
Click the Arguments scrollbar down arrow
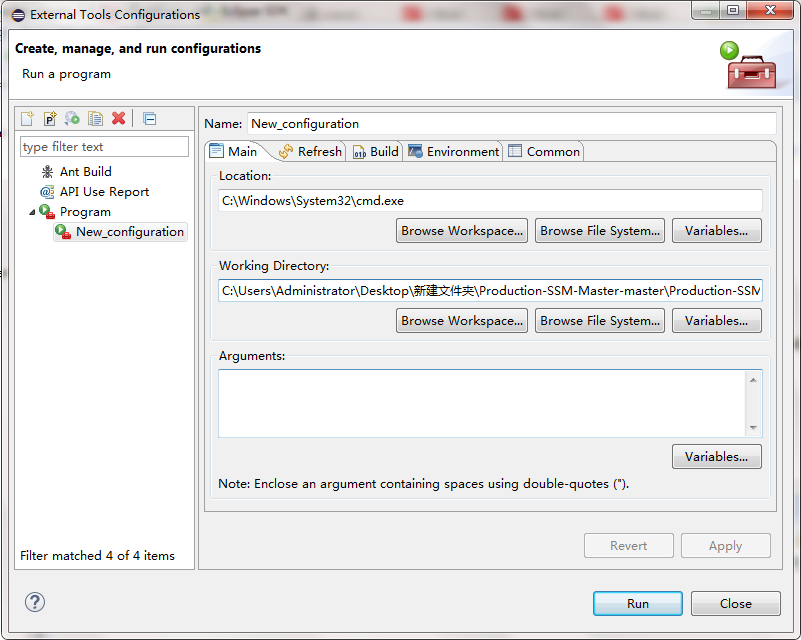753,428
